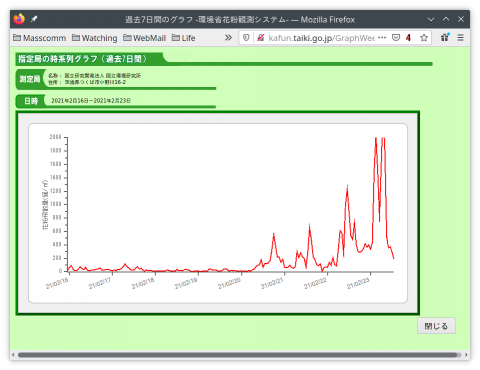480x370 pixels.
Task: Open the Watching bookmarks folder
Action: [95, 38]
